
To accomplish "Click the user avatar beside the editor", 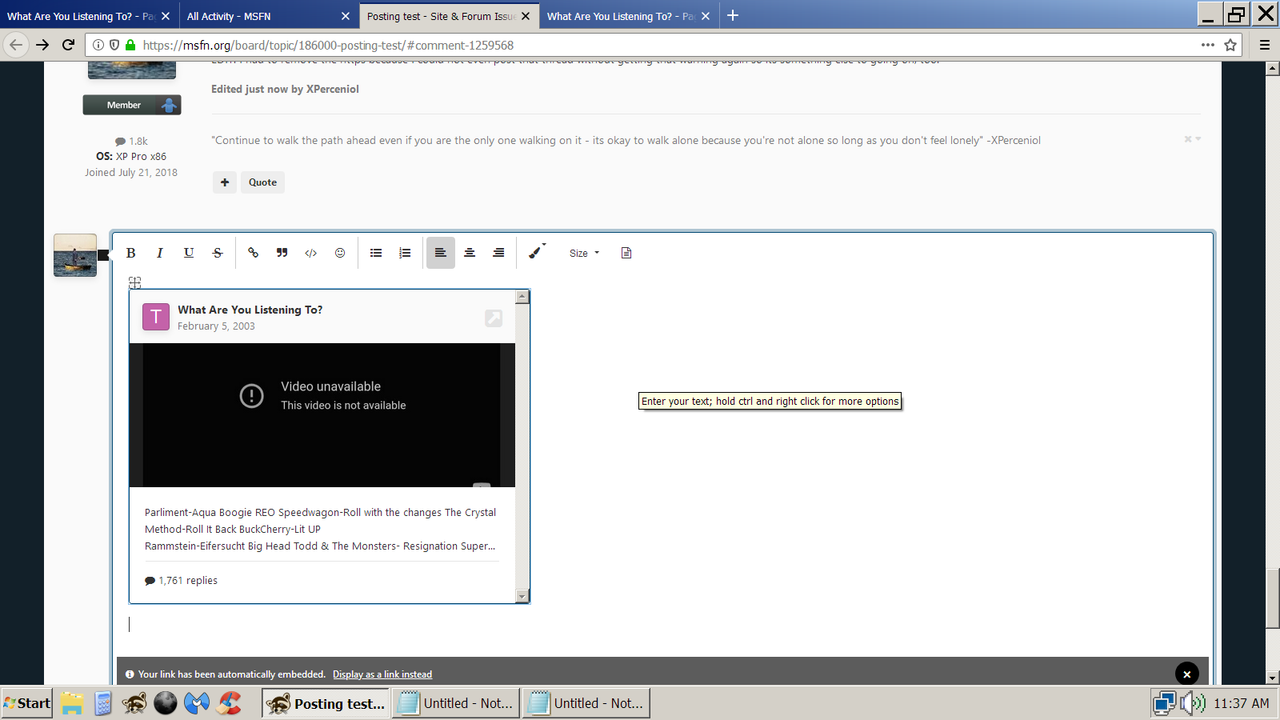I will 75,256.
